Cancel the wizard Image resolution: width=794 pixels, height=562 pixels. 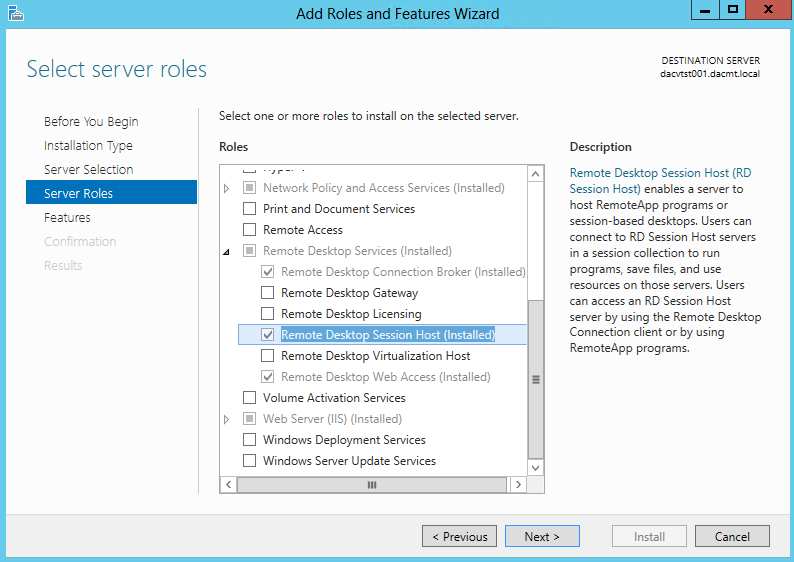[732, 536]
